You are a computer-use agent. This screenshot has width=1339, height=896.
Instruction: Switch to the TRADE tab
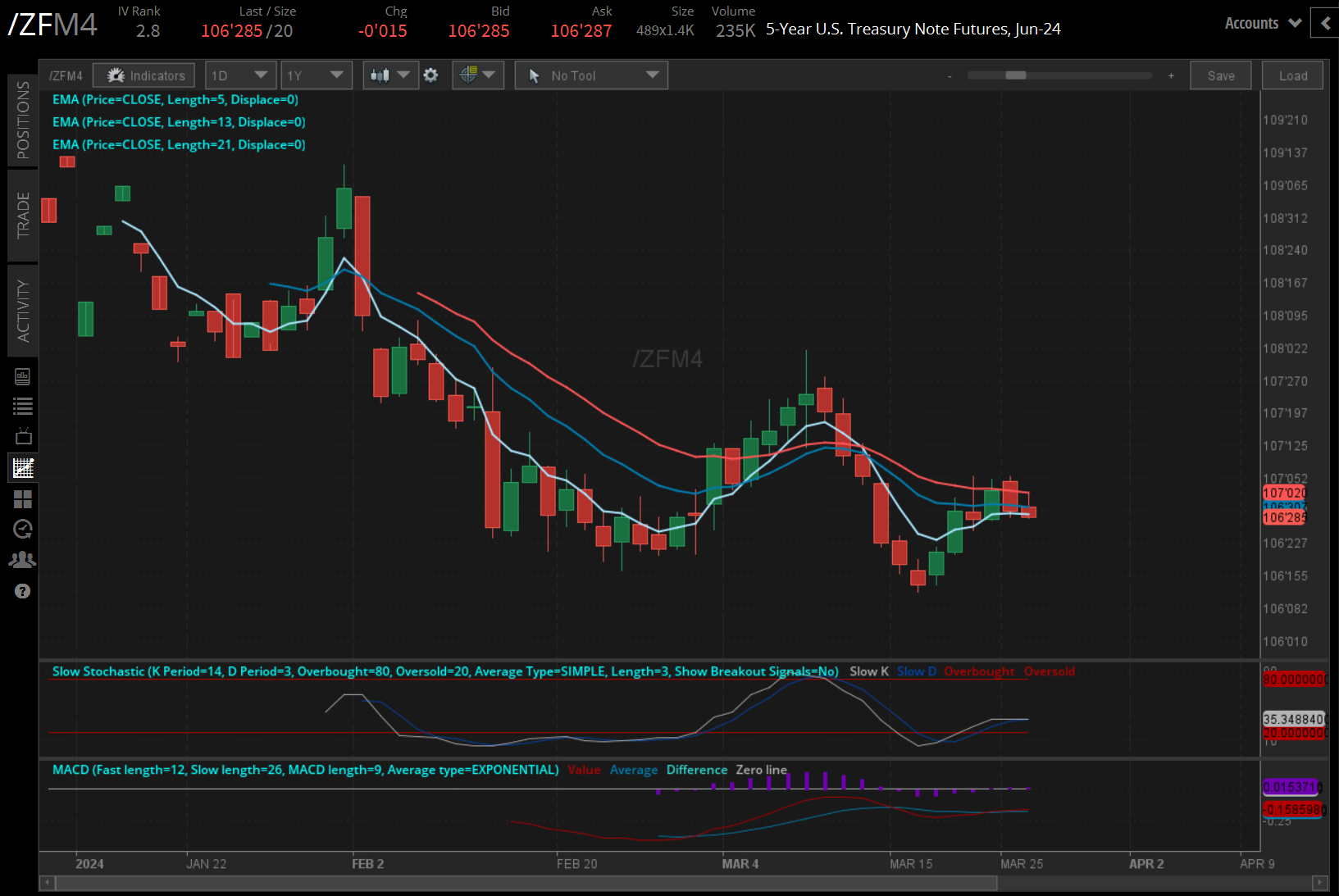click(23, 215)
